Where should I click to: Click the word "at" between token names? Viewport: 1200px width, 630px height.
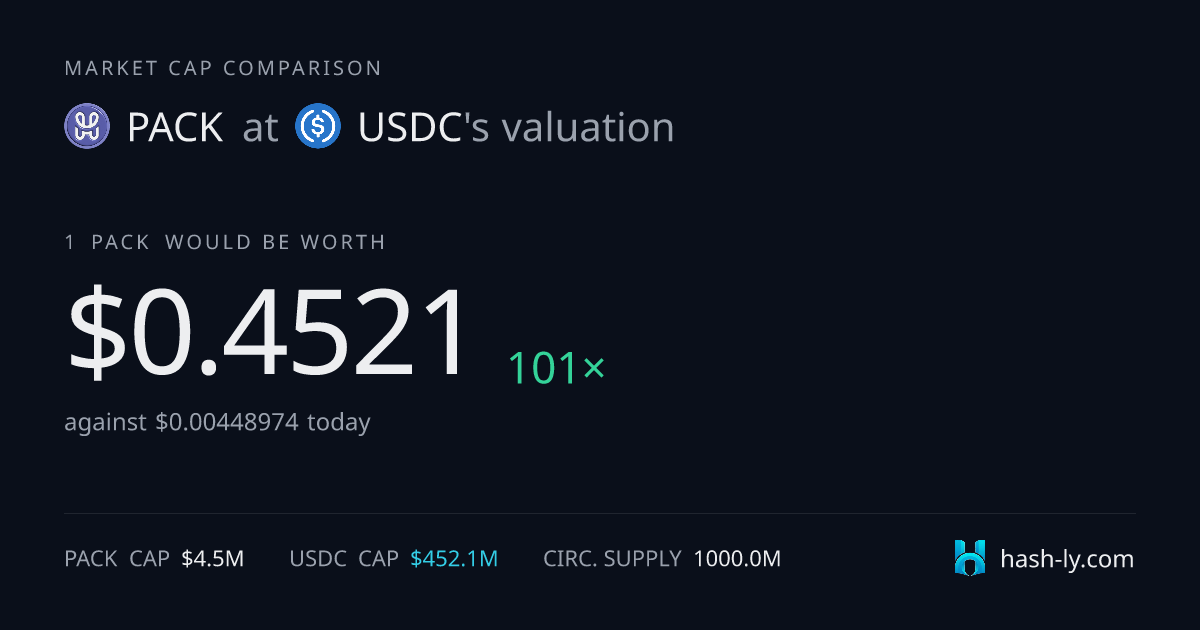tap(260, 129)
